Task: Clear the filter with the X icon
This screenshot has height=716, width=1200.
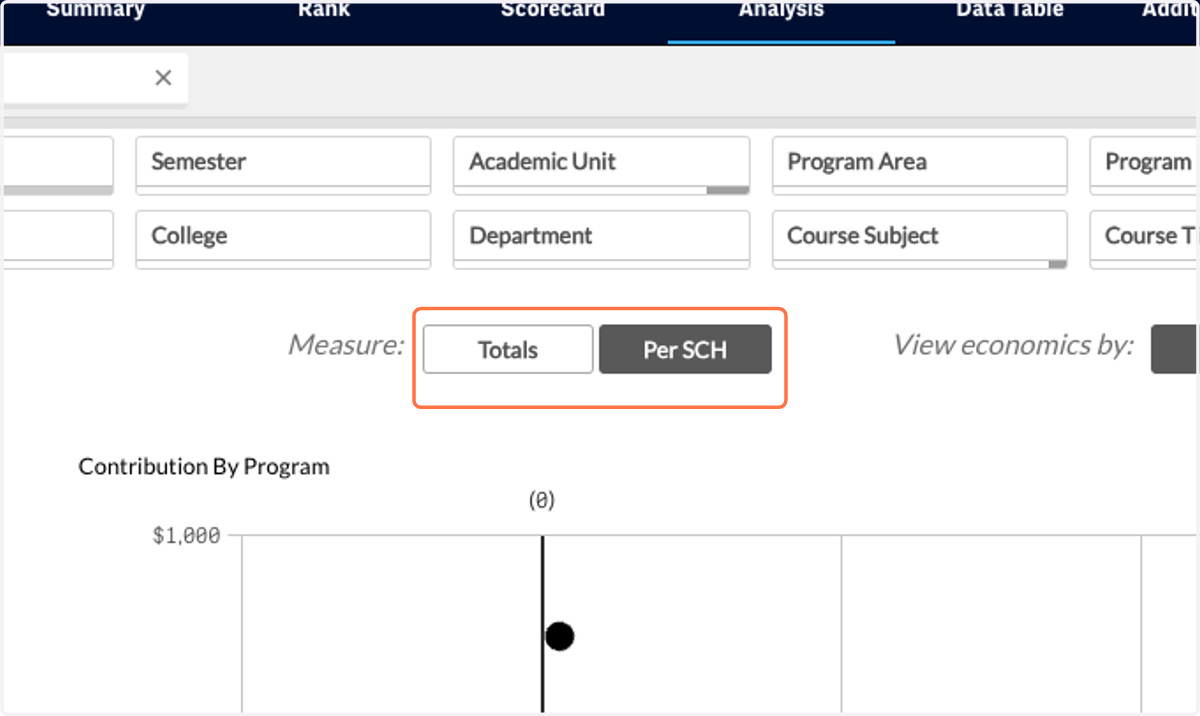Action: [x=164, y=78]
